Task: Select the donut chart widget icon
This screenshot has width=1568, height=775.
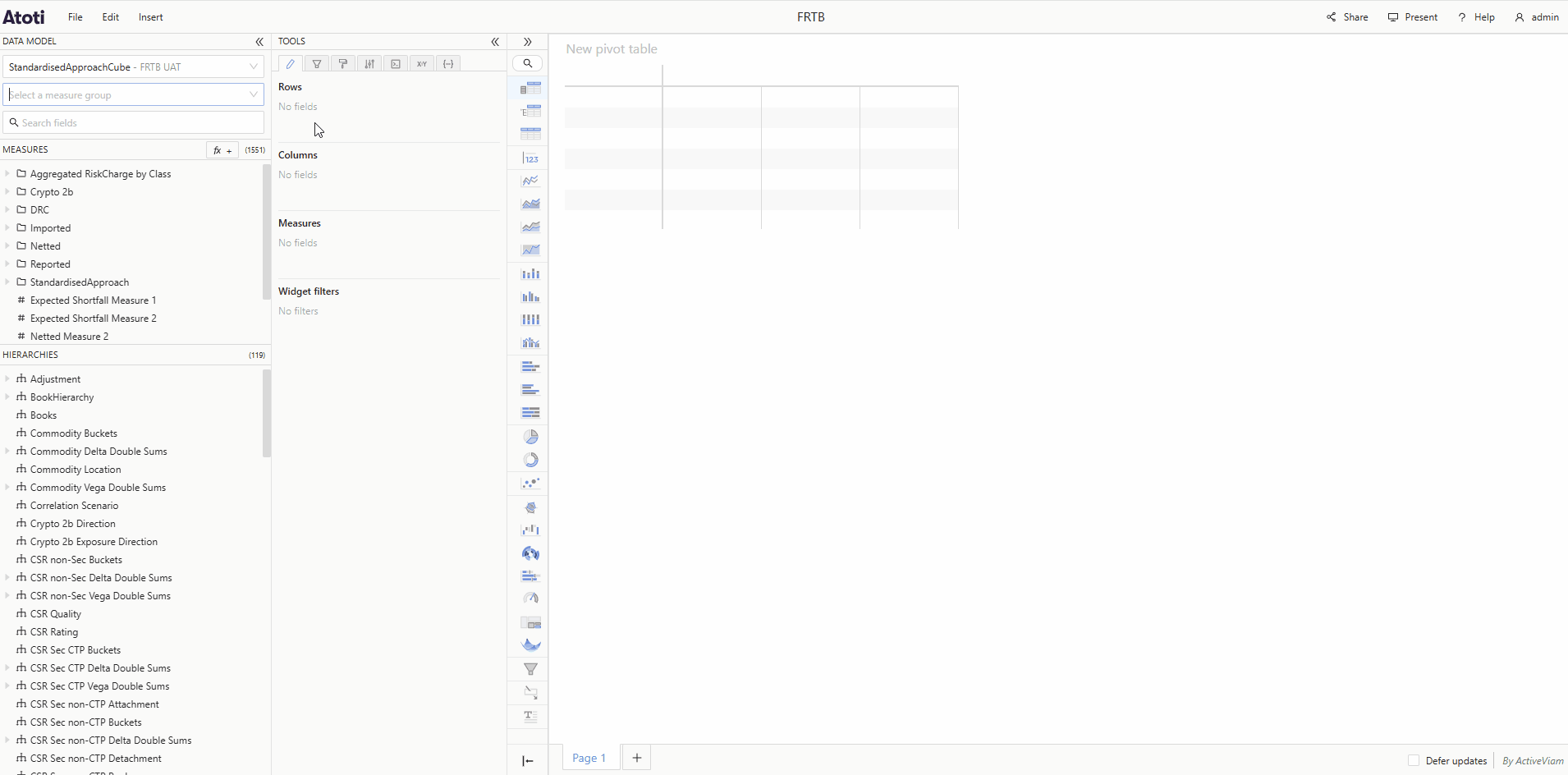Action: [531, 460]
